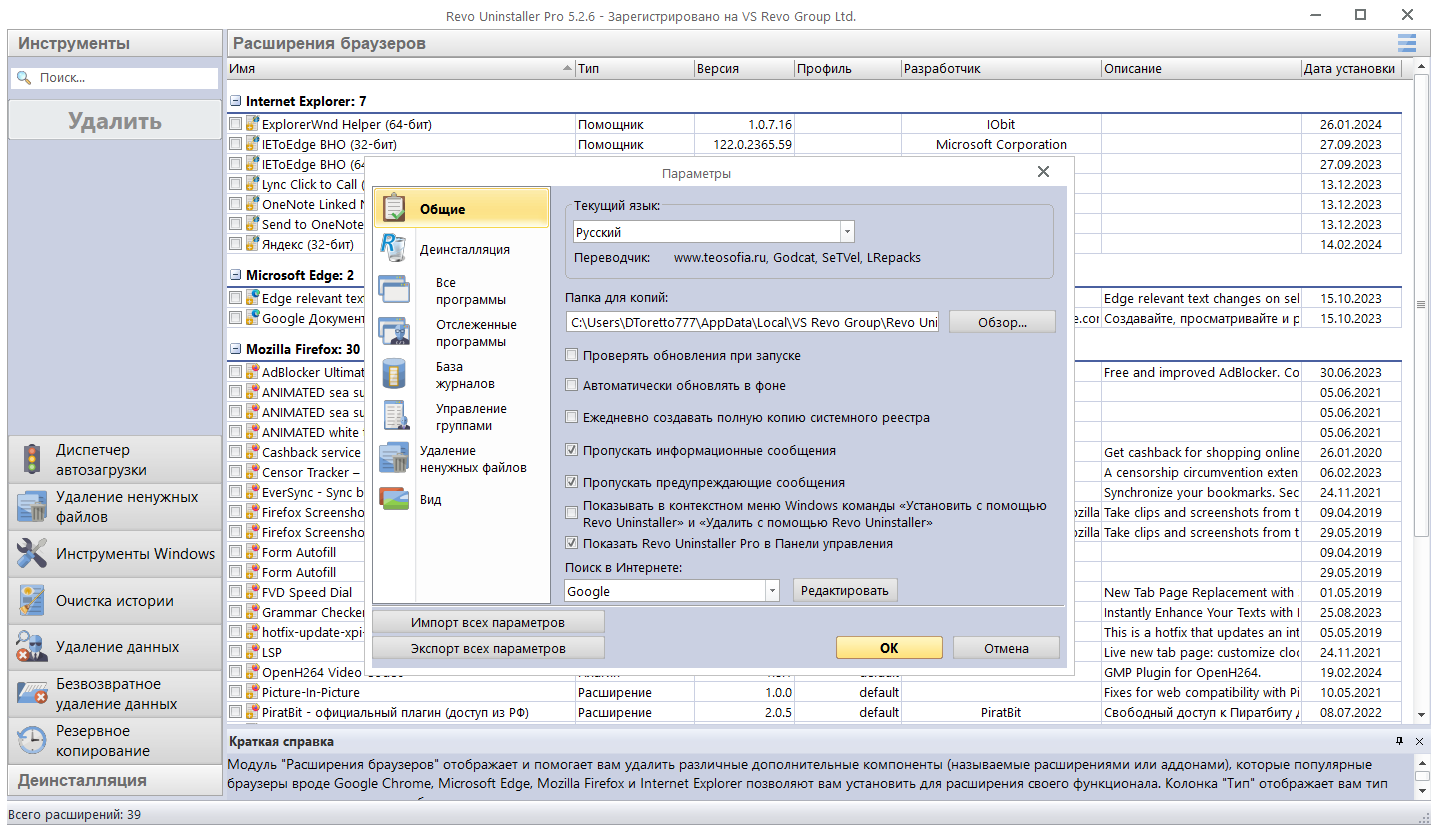
Task: Open Безвозвратное удаление данных icon
Action: 32,694
